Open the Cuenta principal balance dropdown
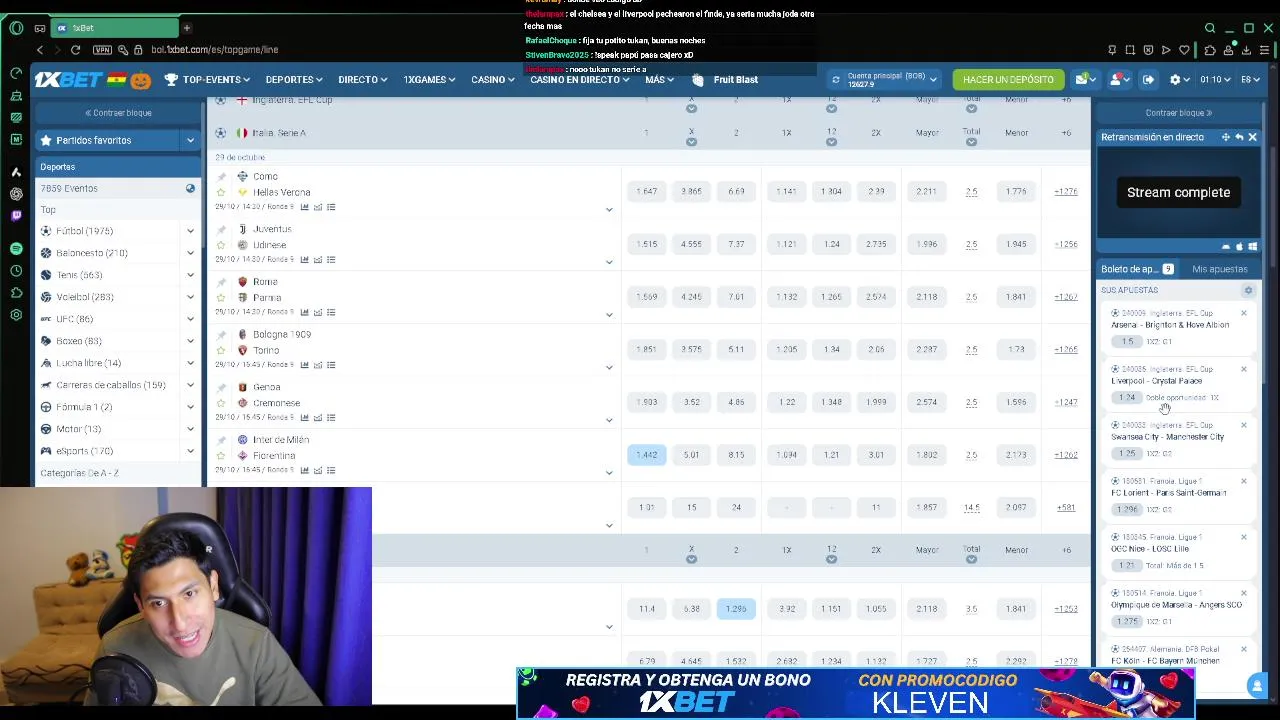The height and width of the screenshot is (720, 1280). [x=893, y=79]
